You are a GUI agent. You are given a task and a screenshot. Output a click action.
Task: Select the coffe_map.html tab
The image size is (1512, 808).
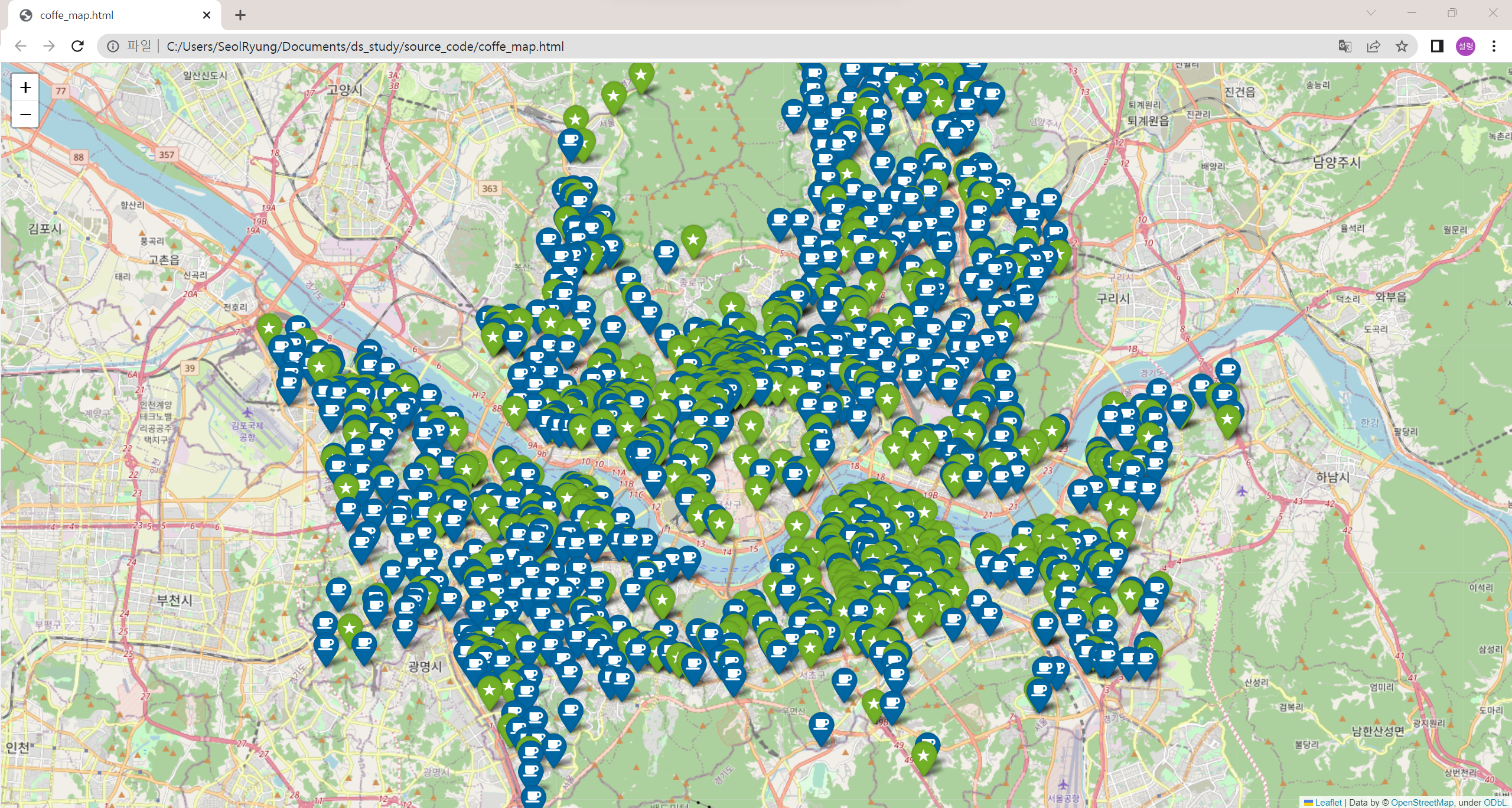tap(77, 15)
